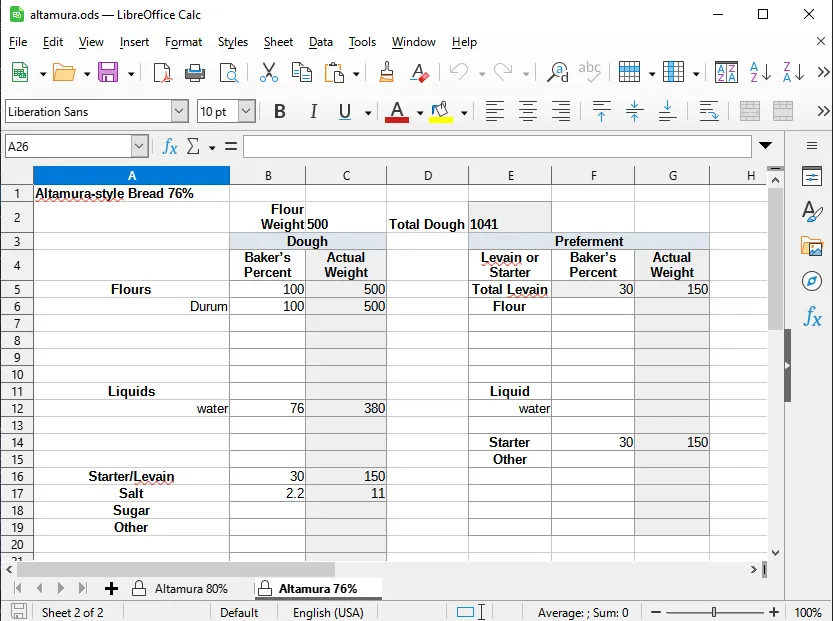833x621 pixels.
Task: Open Find and Replace
Action: pyautogui.click(x=558, y=72)
